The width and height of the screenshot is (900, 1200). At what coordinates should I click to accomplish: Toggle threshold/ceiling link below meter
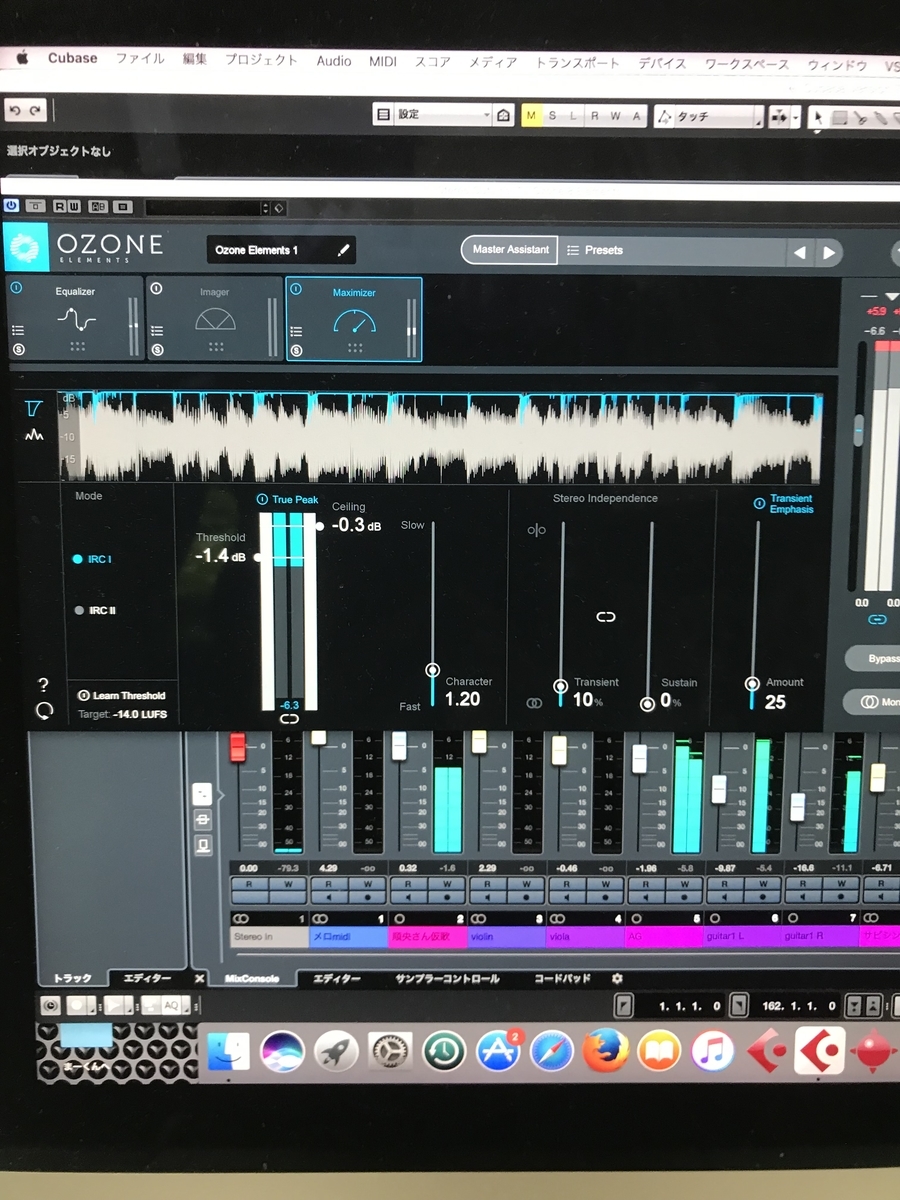[289, 719]
